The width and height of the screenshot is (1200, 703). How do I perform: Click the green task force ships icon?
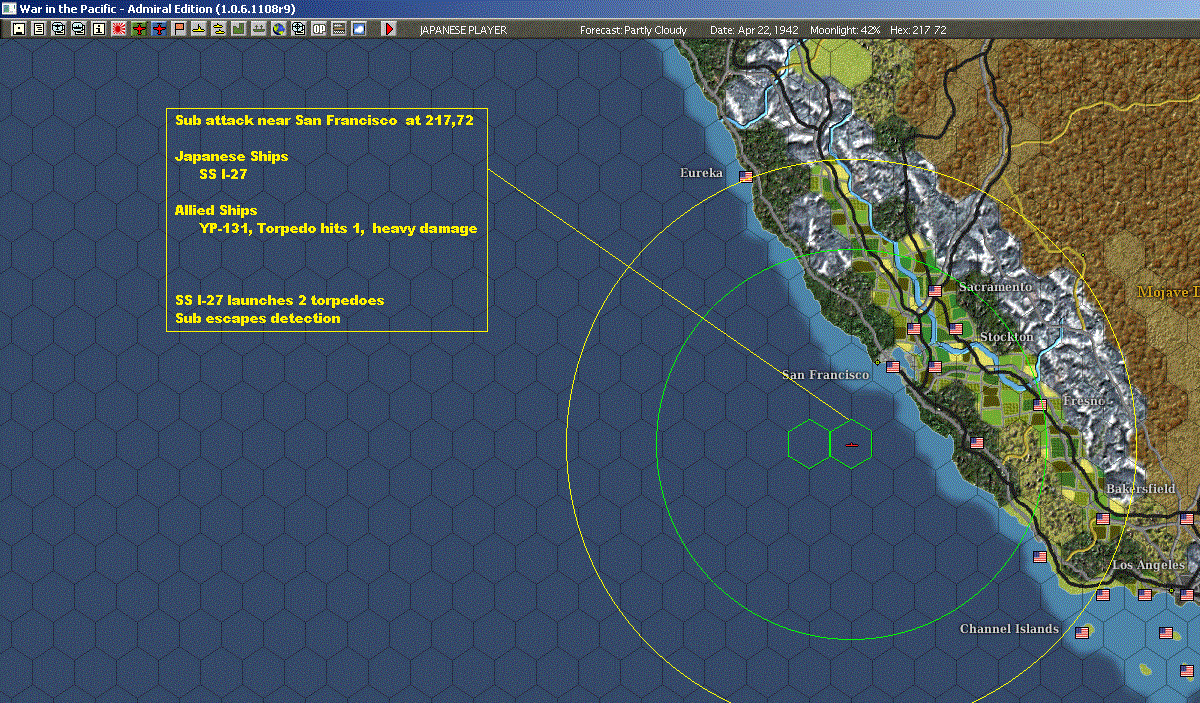click(259, 29)
